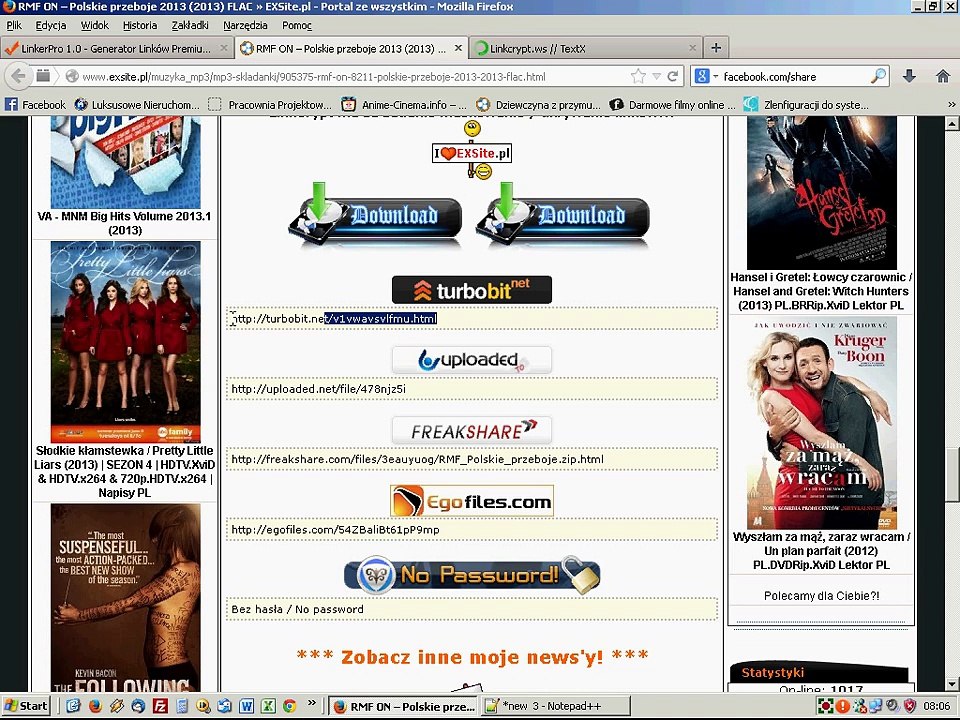Screen dimensions: 960x720
Task: Click the search magnifier icon
Action: [x=878, y=76]
